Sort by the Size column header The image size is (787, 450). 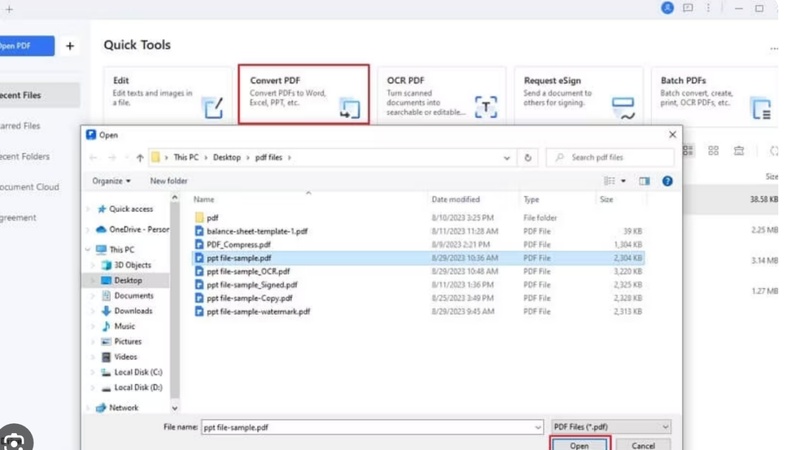click(606, 200)
